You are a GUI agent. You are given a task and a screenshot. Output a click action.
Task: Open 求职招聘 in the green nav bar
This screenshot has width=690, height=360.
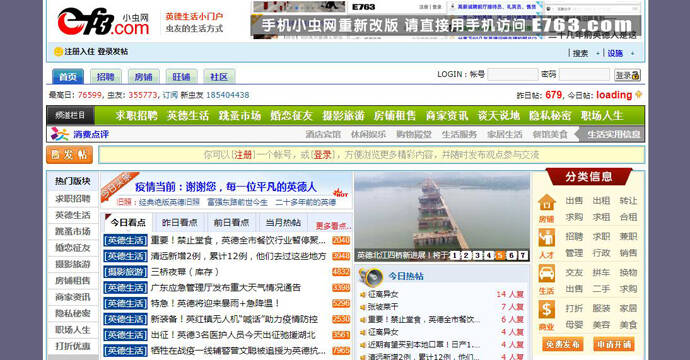point(136,115)
